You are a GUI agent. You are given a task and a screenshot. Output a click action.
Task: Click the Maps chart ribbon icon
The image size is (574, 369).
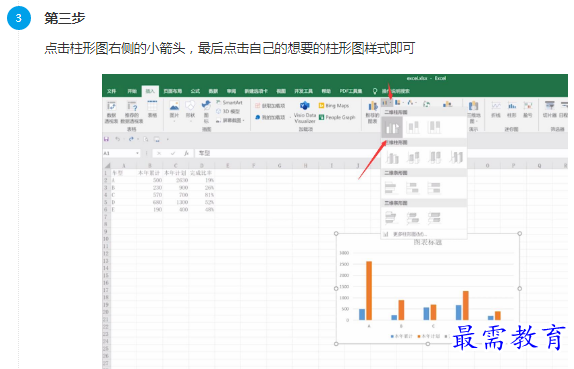click(427, 104)
